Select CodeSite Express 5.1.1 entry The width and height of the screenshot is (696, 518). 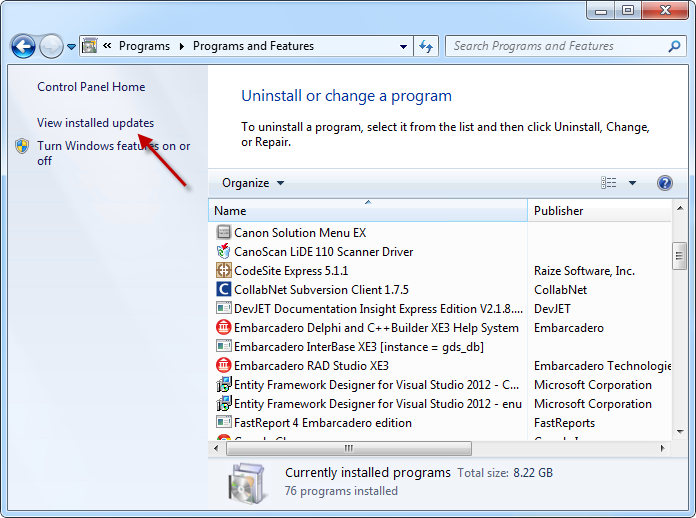coord(291,271)
